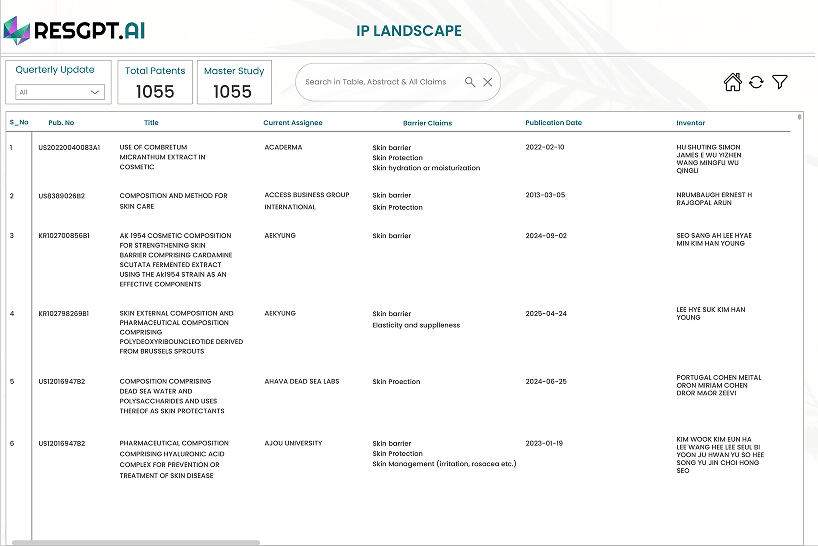This screenshot has height=546, width=818.
Task: Click assignee AEKYUNG in row 4
Action: click(280, 313)
